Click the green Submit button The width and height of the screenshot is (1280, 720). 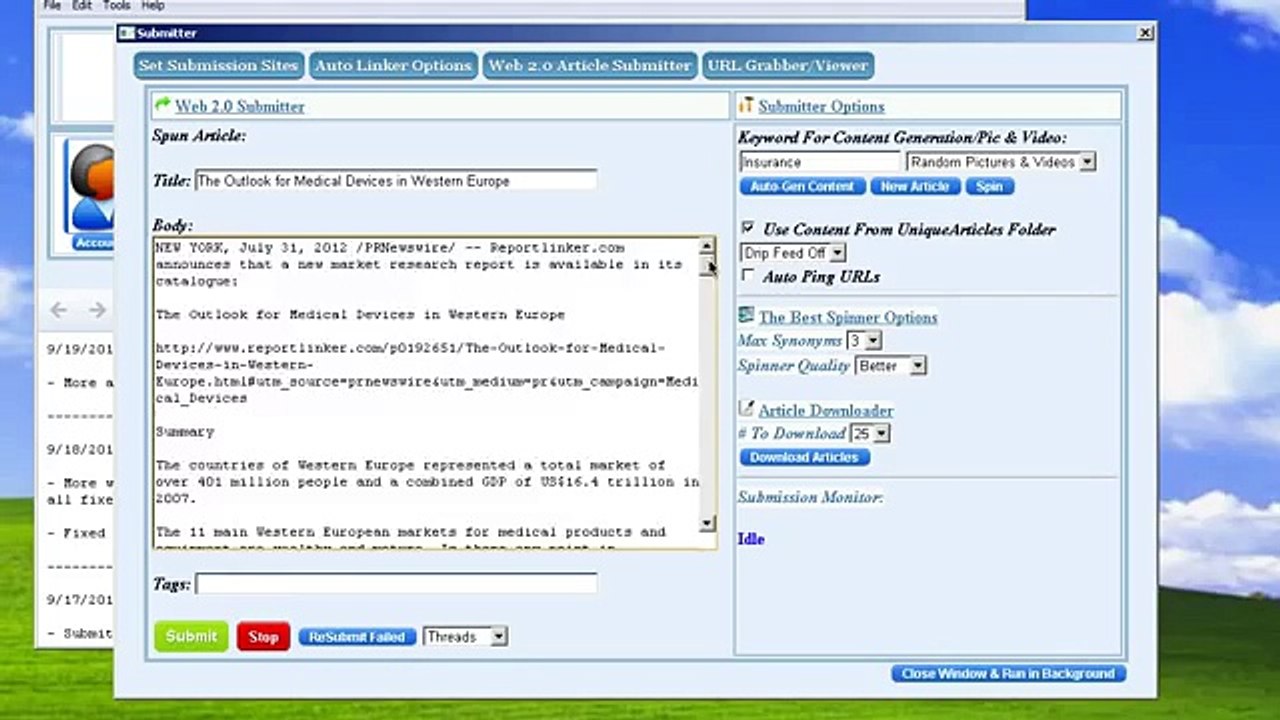191,636
